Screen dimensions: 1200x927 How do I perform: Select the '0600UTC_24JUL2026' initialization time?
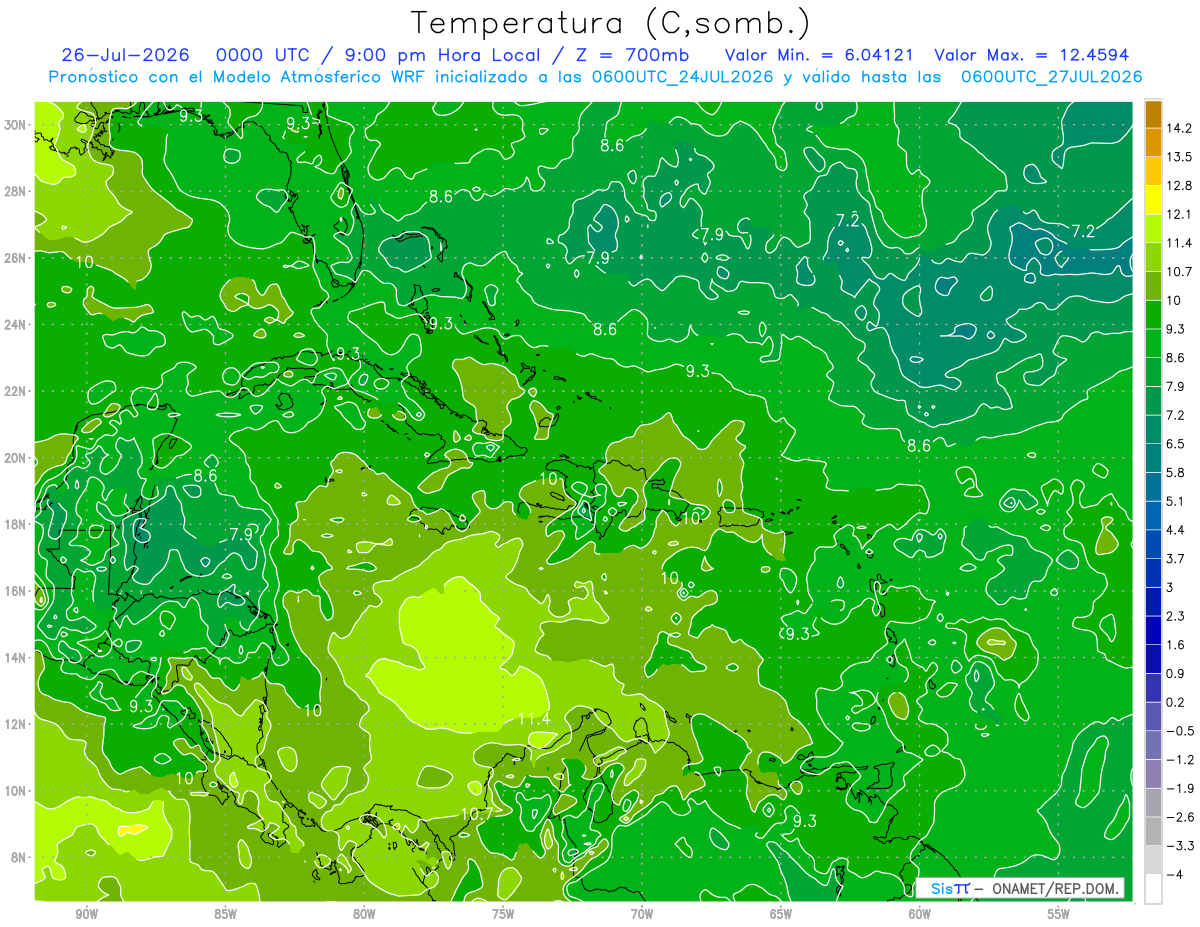tap(679, 77)
